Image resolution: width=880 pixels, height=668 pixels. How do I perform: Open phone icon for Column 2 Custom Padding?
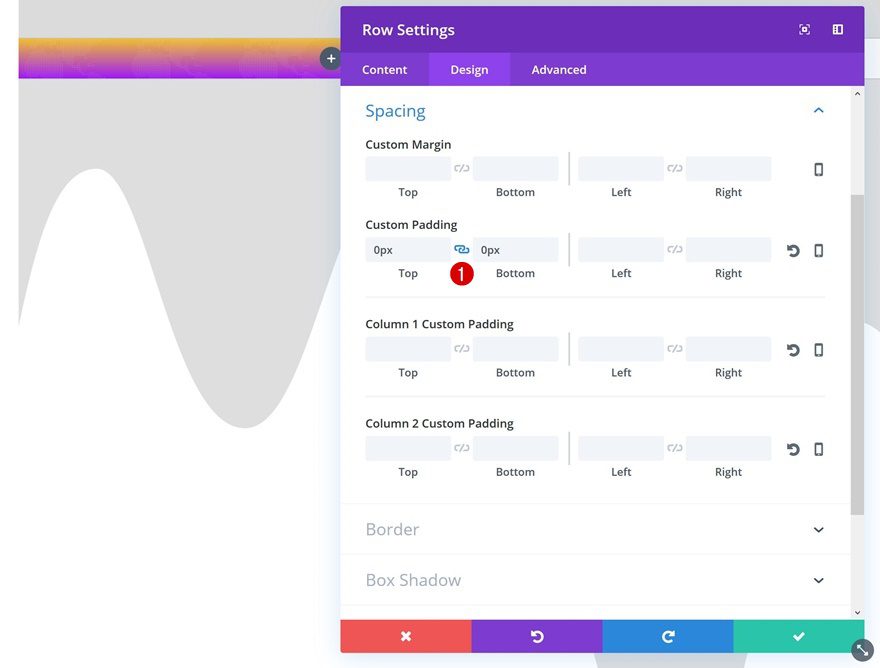point(819,449)
